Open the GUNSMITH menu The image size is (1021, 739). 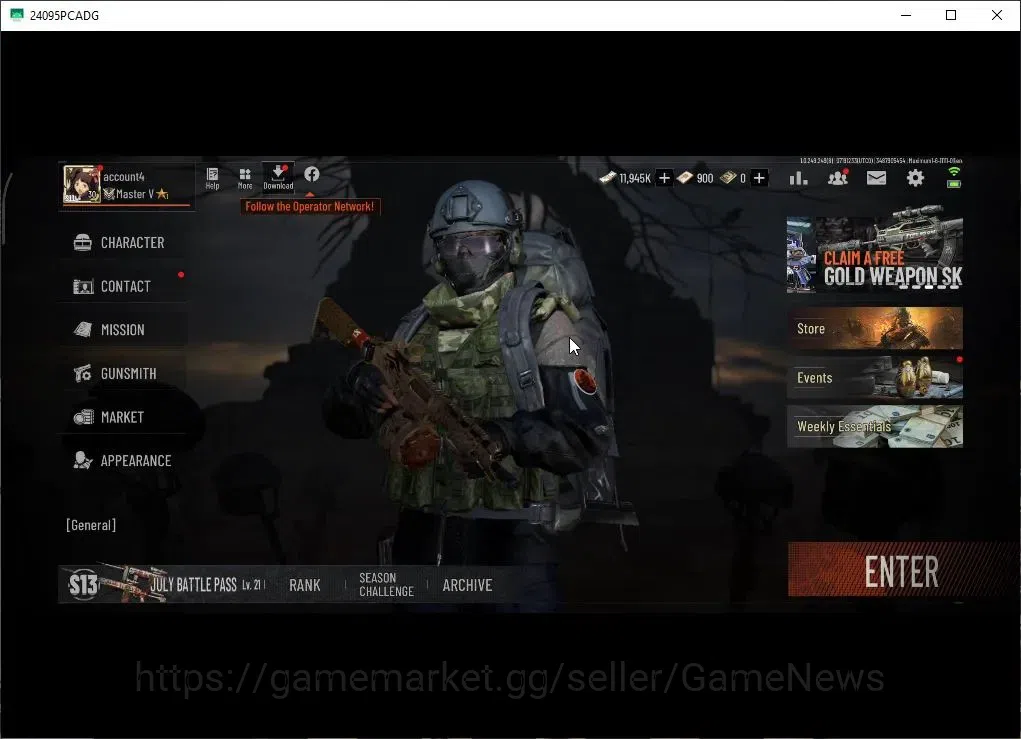(124, 374)
